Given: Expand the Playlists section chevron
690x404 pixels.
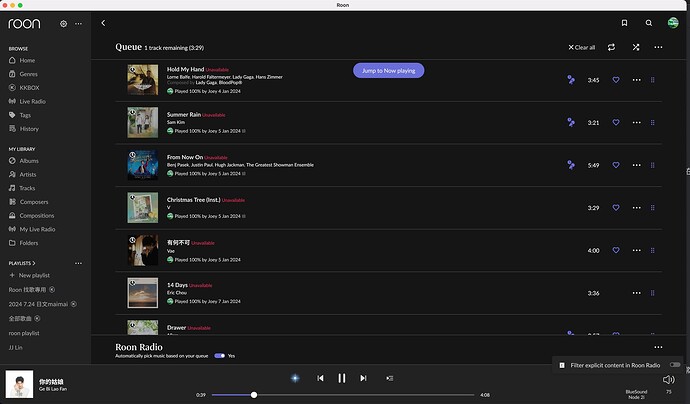Looking at the screenshot, I should tap(34, 263).
